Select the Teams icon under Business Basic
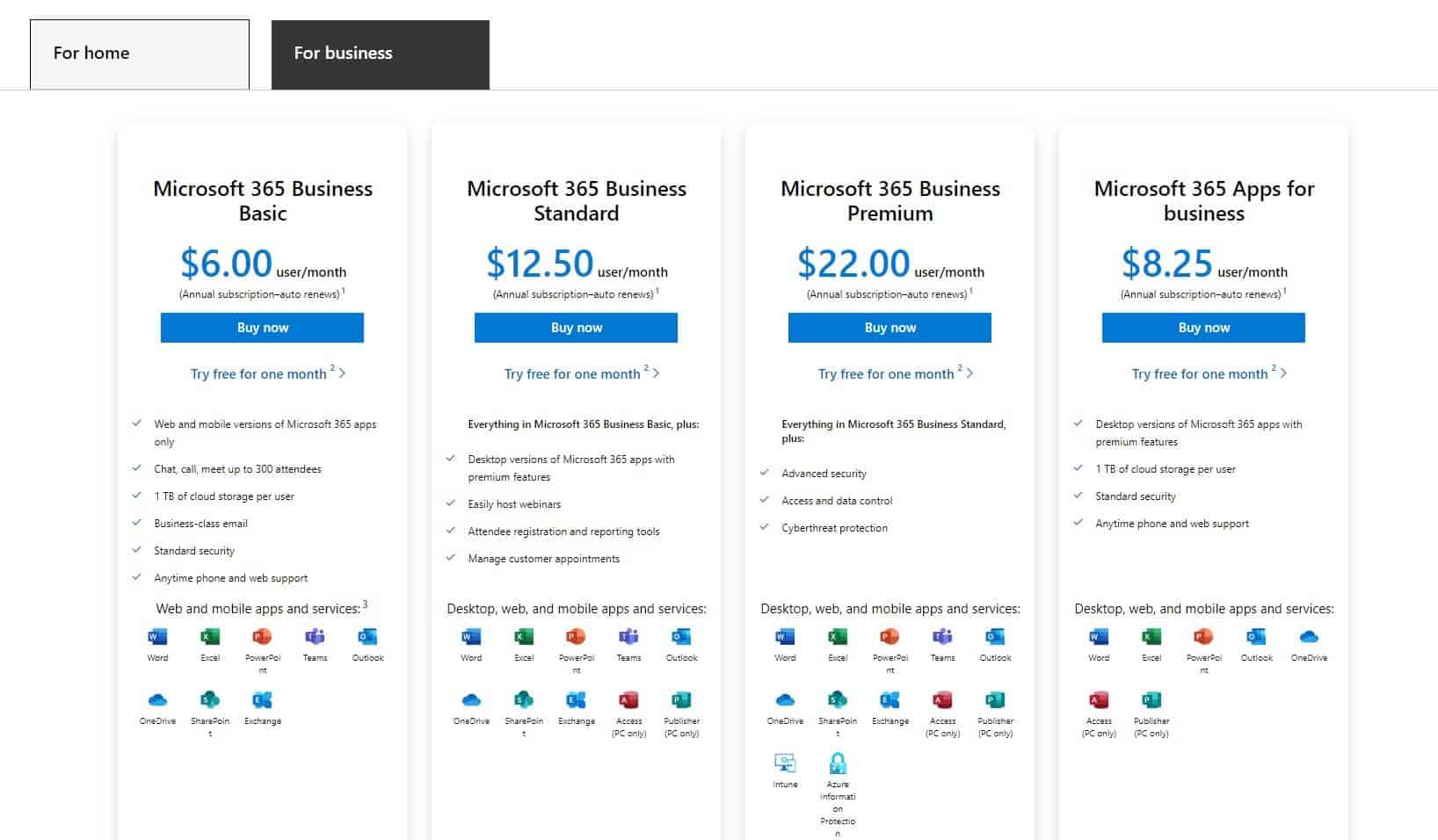The height and width of the screenshot is (840, 1438). click(315, 637)
